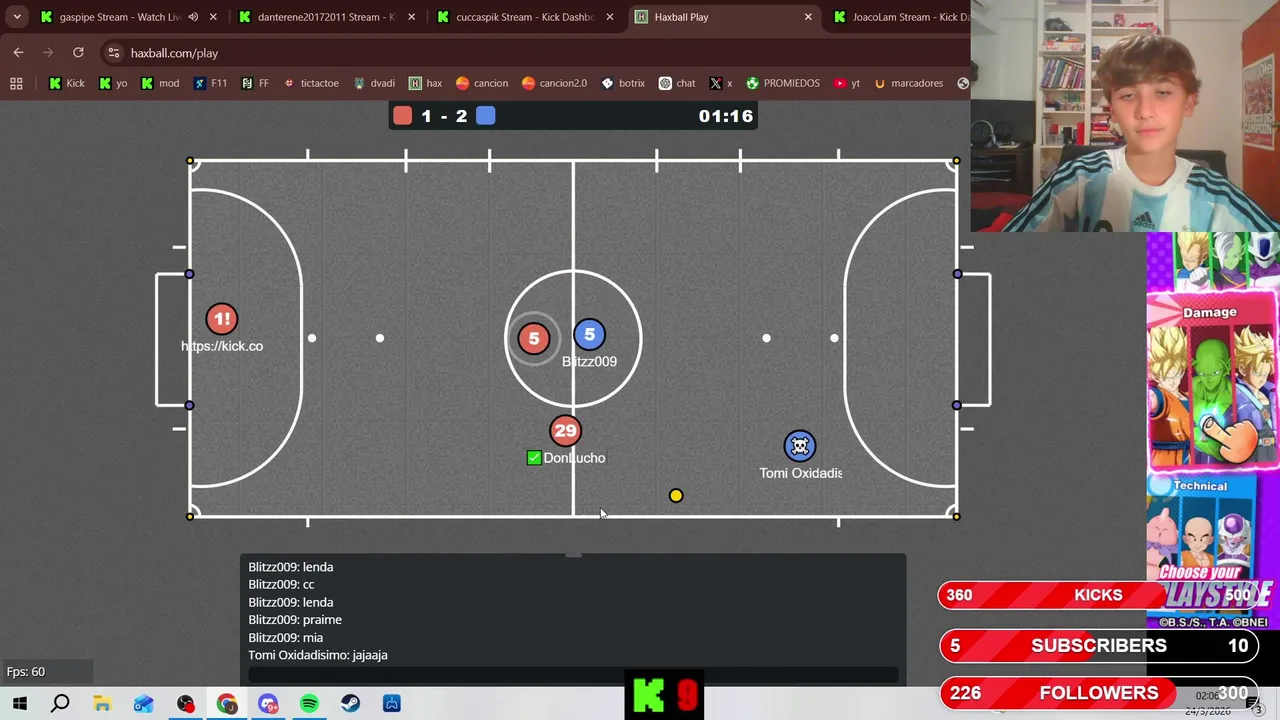Open the Kick bookmark
This screenshot has height=720, width=1280.
pyautogui.click(x=67, y=83)
